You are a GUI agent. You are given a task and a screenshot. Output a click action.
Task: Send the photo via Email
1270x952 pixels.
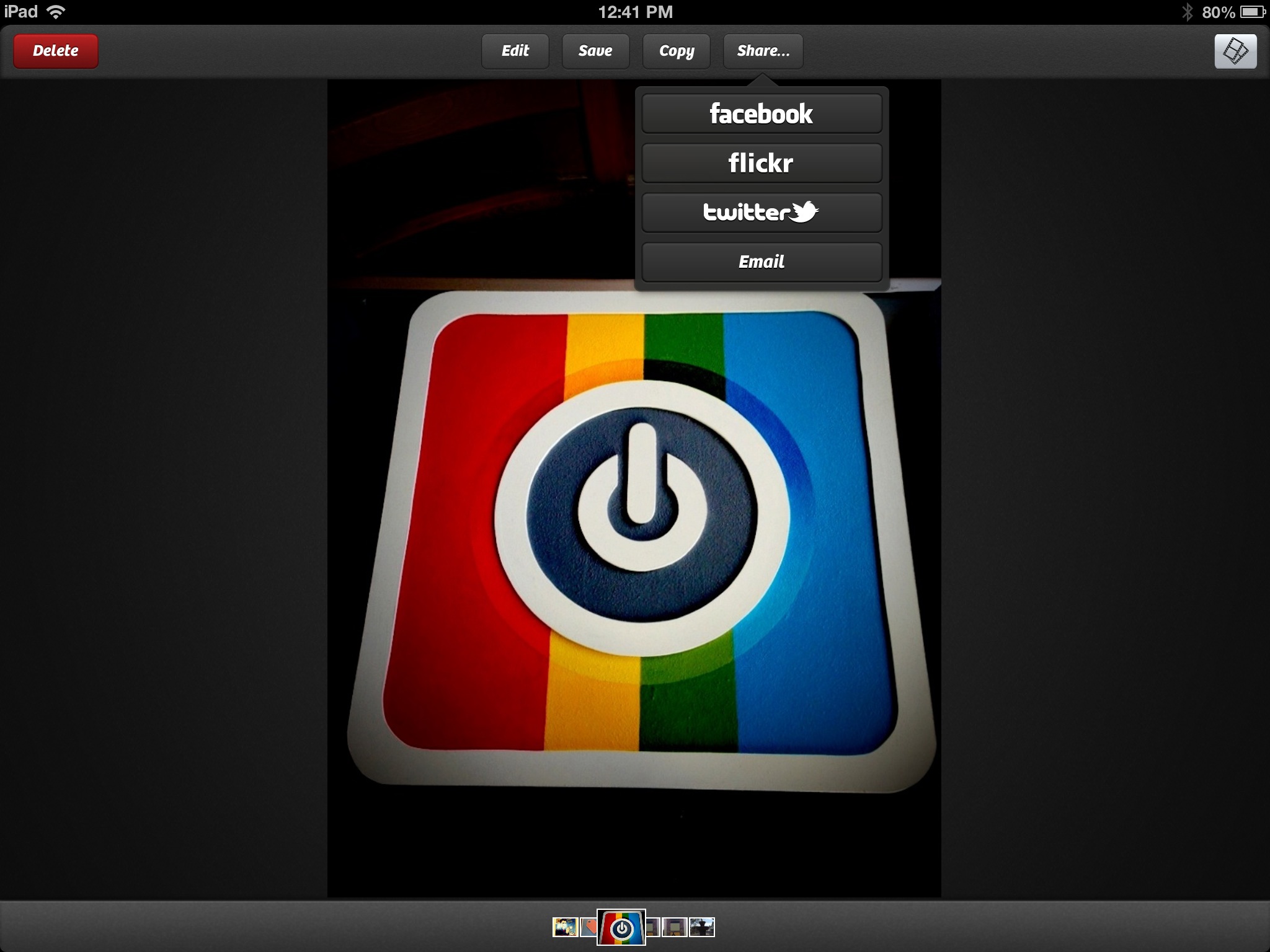coord(762,262)
